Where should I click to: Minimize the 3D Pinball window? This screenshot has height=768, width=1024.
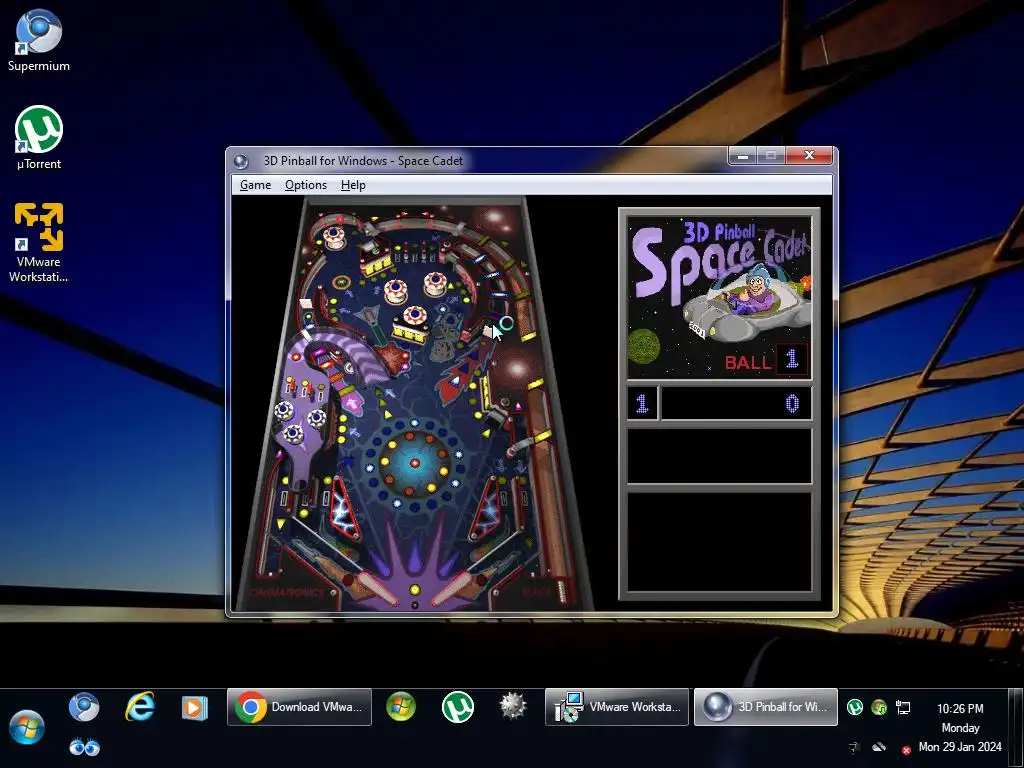(x=743, y=155)
